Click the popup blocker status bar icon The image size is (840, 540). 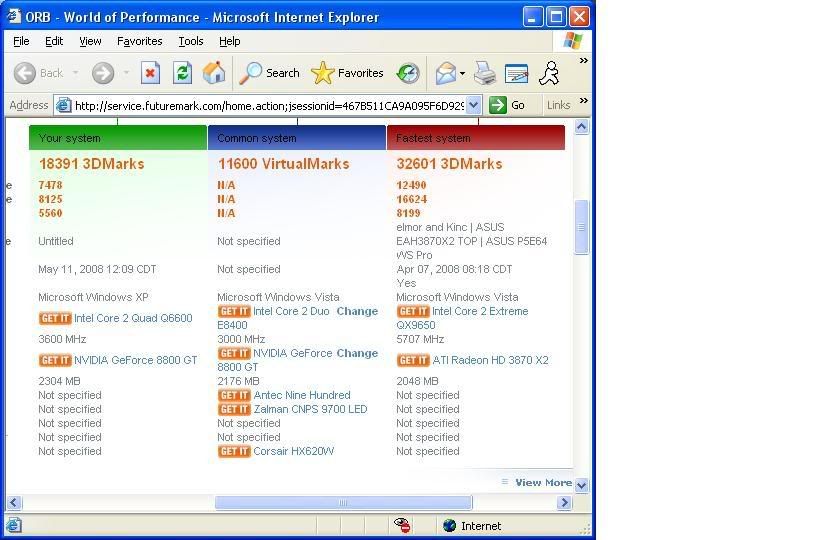click(x=402, y=526)
